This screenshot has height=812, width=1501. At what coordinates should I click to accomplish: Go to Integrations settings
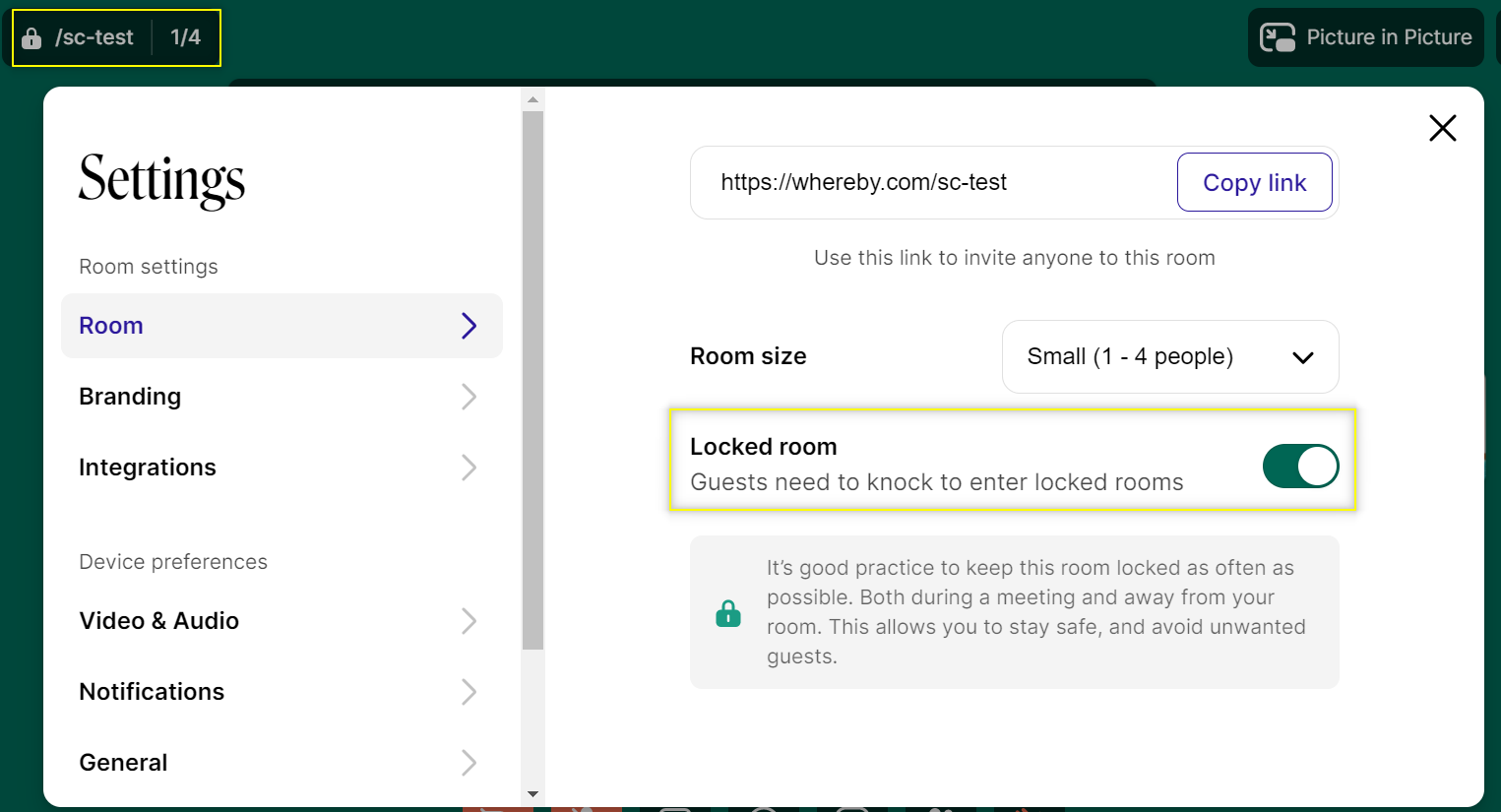[281, 468]
